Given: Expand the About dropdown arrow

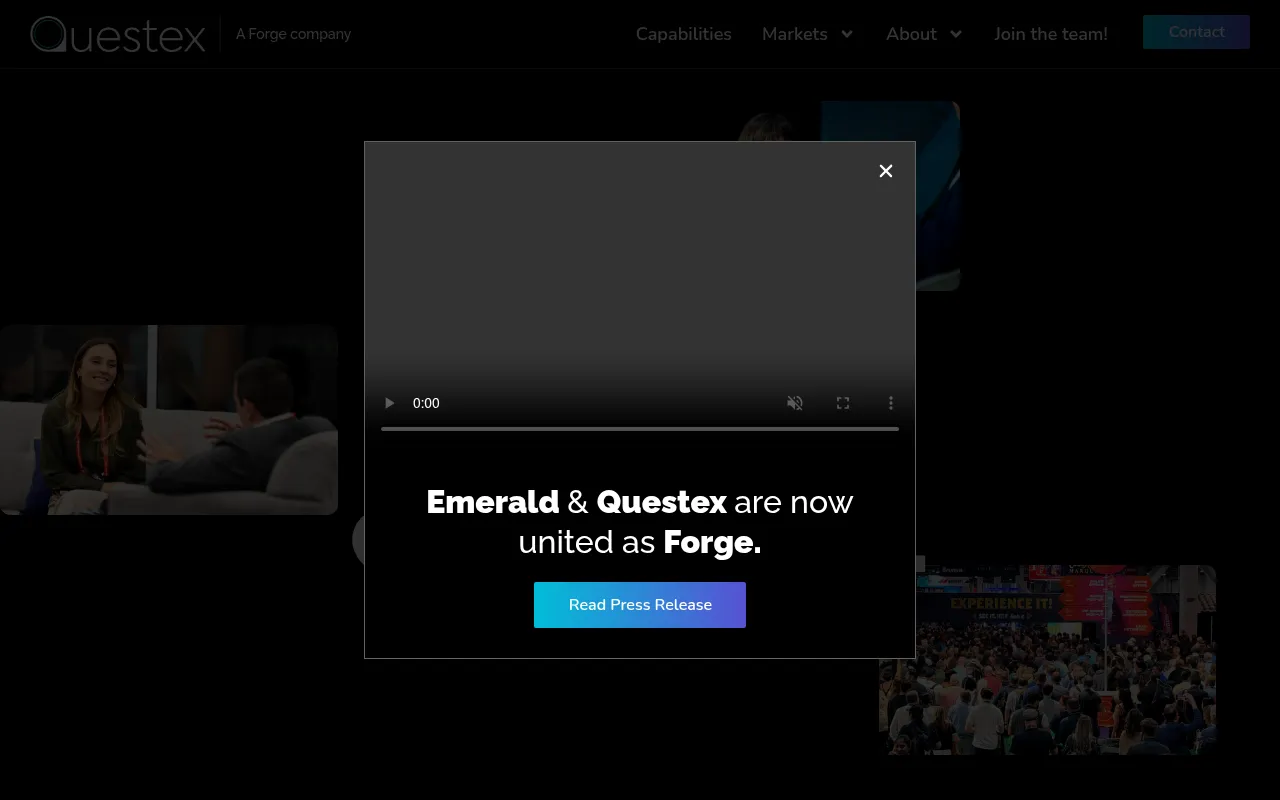Looking at the screenshot, I should (956, 34).
